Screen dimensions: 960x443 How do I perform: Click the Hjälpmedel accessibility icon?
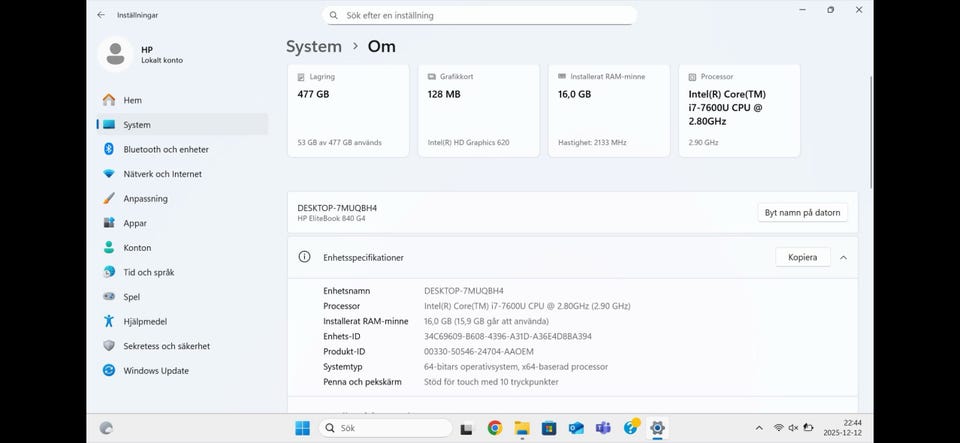109,321
